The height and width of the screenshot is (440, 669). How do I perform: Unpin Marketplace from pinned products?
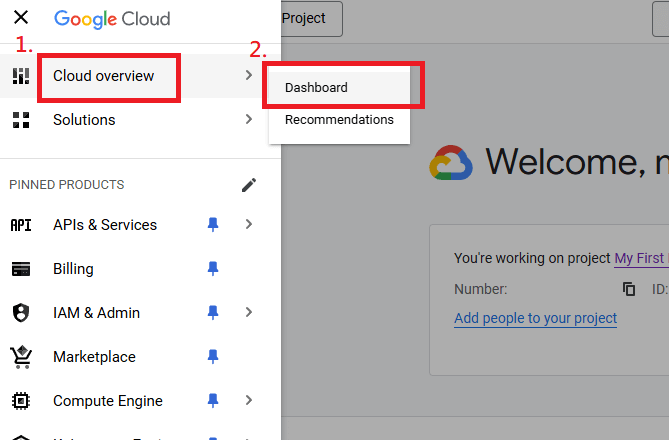(x=213, y=356)
